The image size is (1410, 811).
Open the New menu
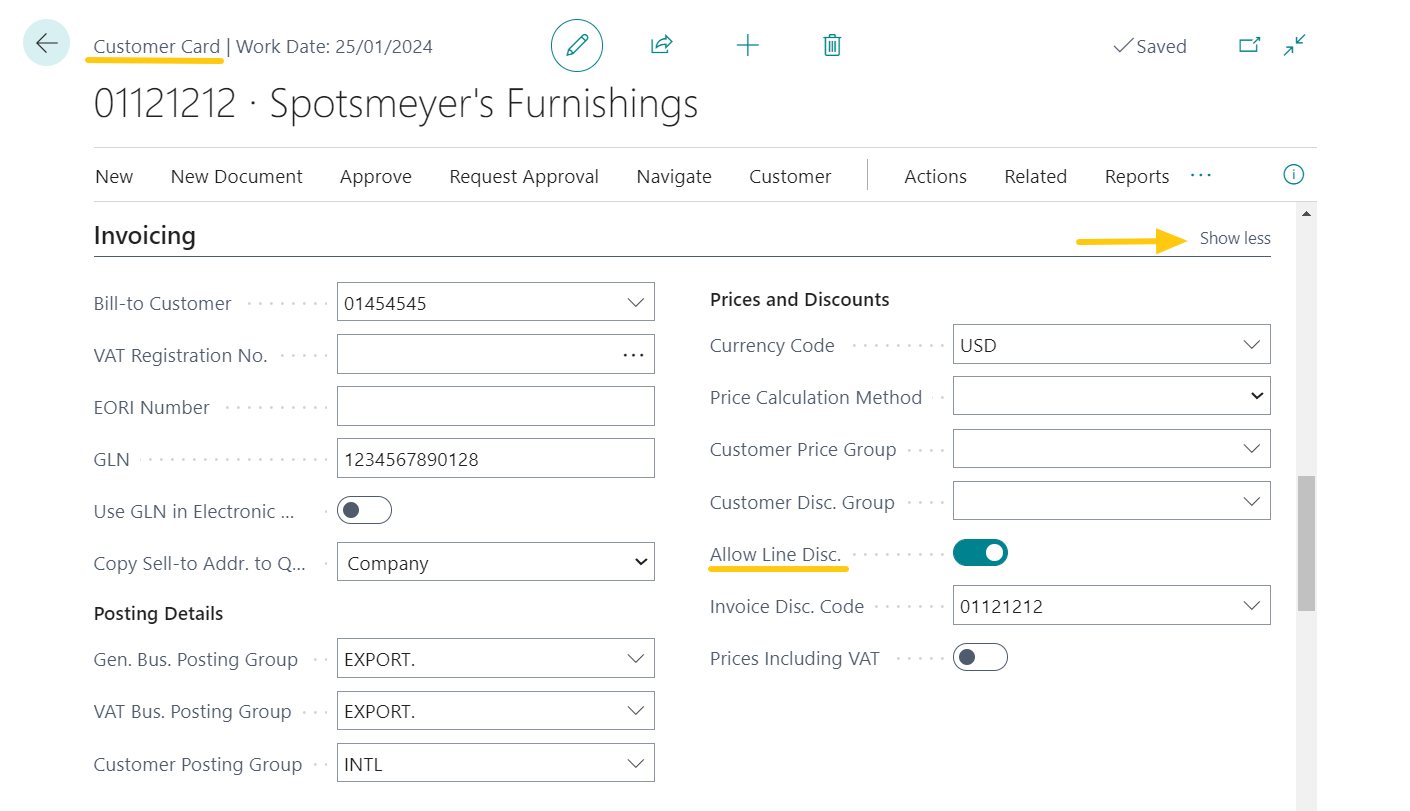pyautogui.click(x=114, y=176)
